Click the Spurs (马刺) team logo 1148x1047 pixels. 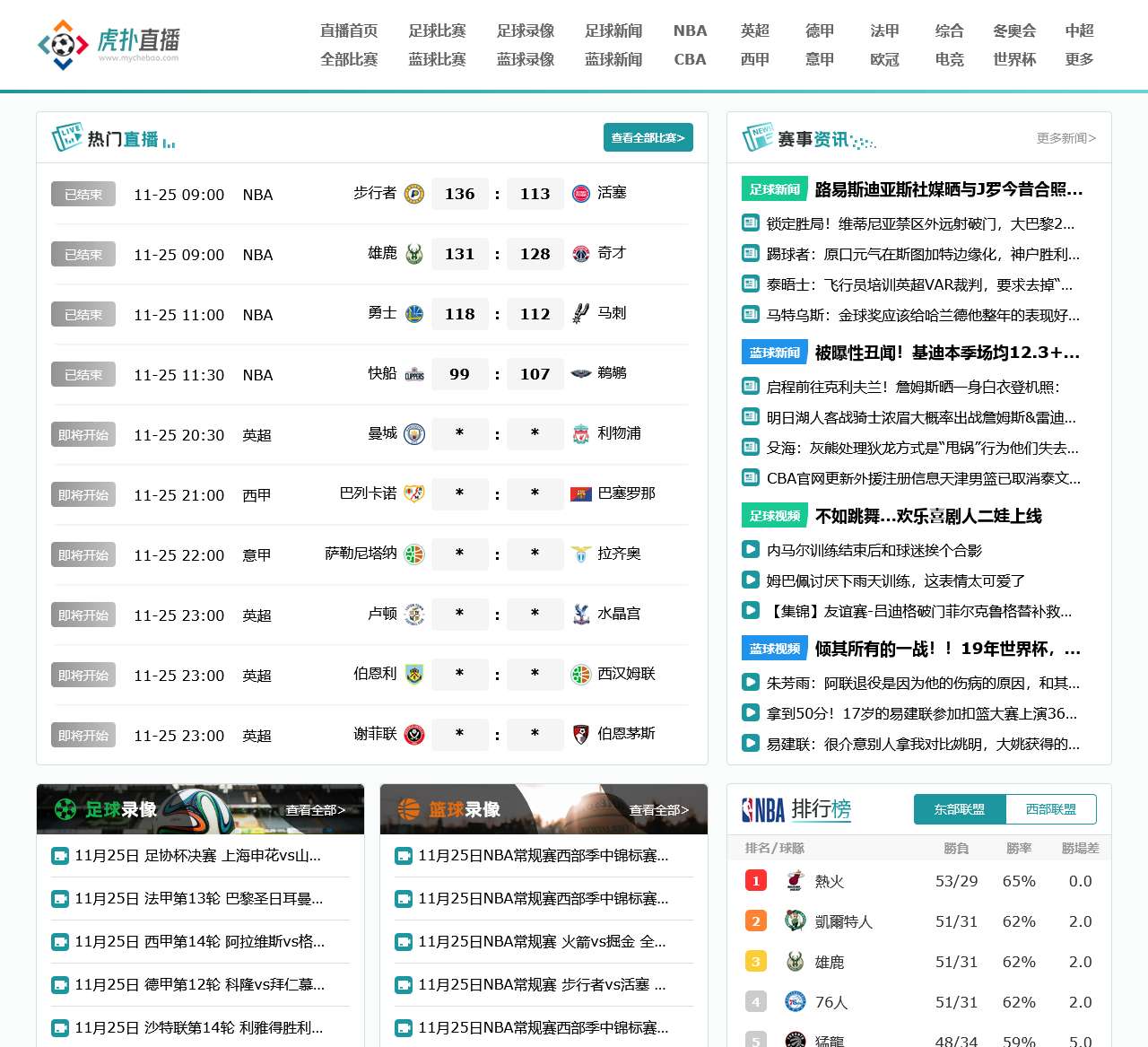click(x=581, y=314)
